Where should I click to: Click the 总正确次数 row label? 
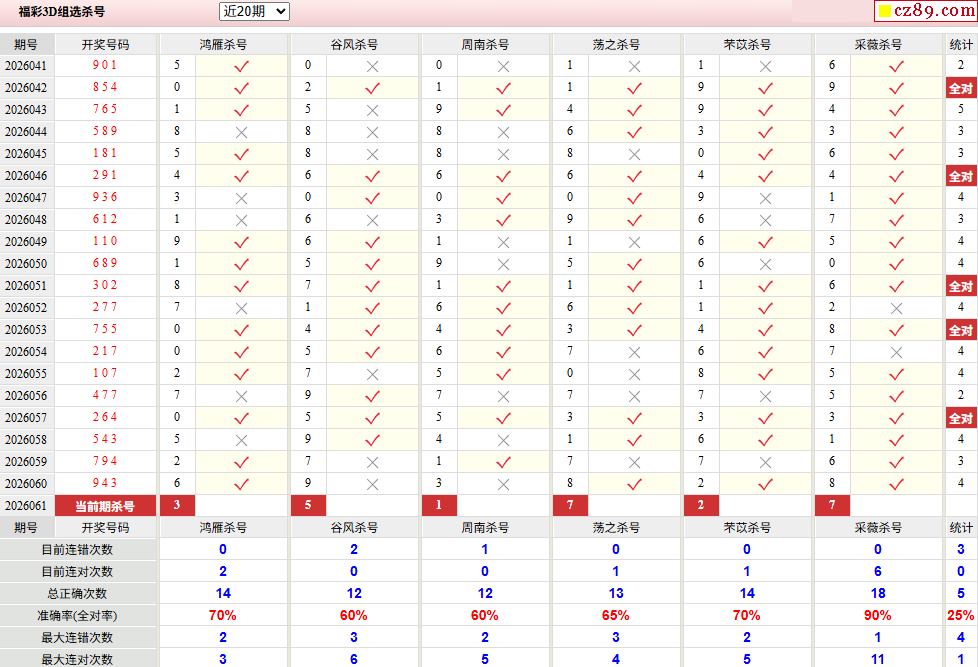coord(77,593)
